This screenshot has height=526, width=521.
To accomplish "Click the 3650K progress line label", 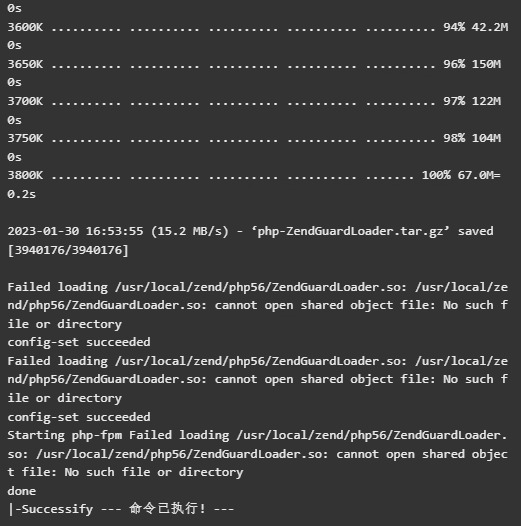I will [x=25, y=64].
